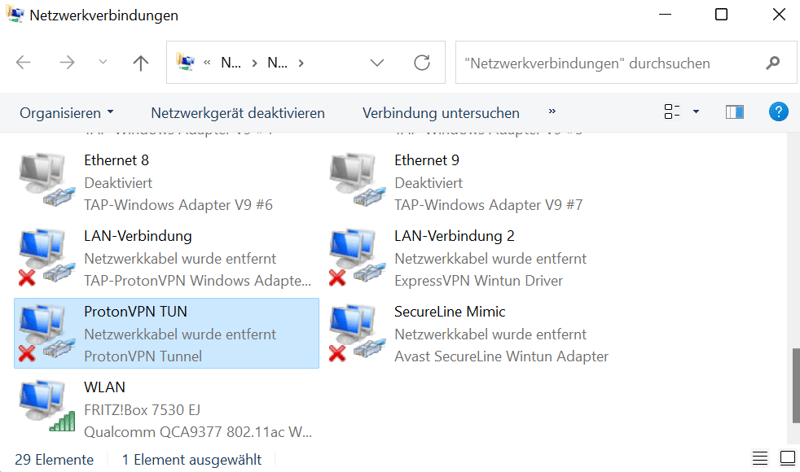Refresh the network connections list
Screen dimensions: 800x472
(x=423, y=62)
